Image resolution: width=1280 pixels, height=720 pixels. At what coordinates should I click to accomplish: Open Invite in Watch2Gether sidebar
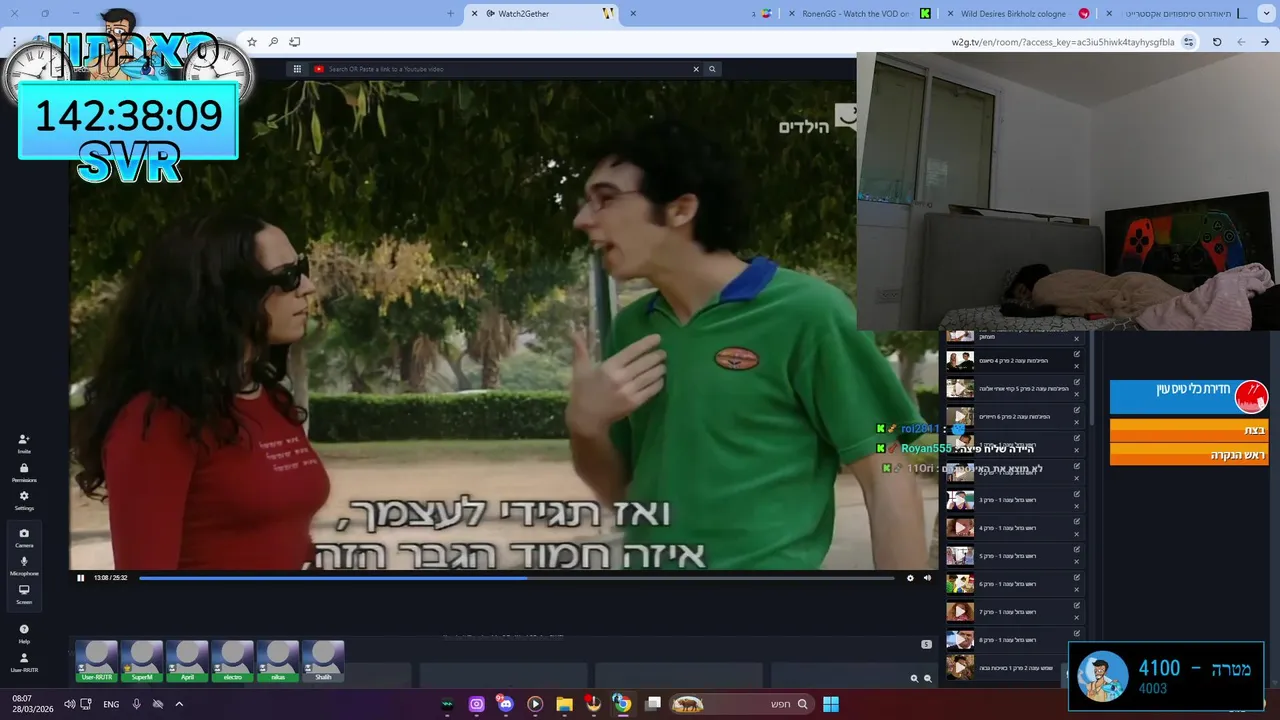pyautogui.click(x=24, y=443)
